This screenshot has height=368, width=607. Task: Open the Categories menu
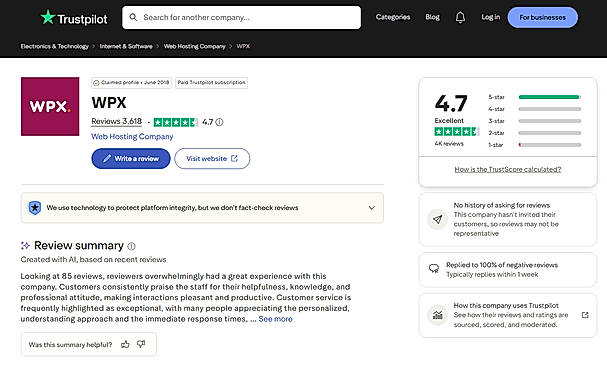pyautogui.click(x=393, y=17)
